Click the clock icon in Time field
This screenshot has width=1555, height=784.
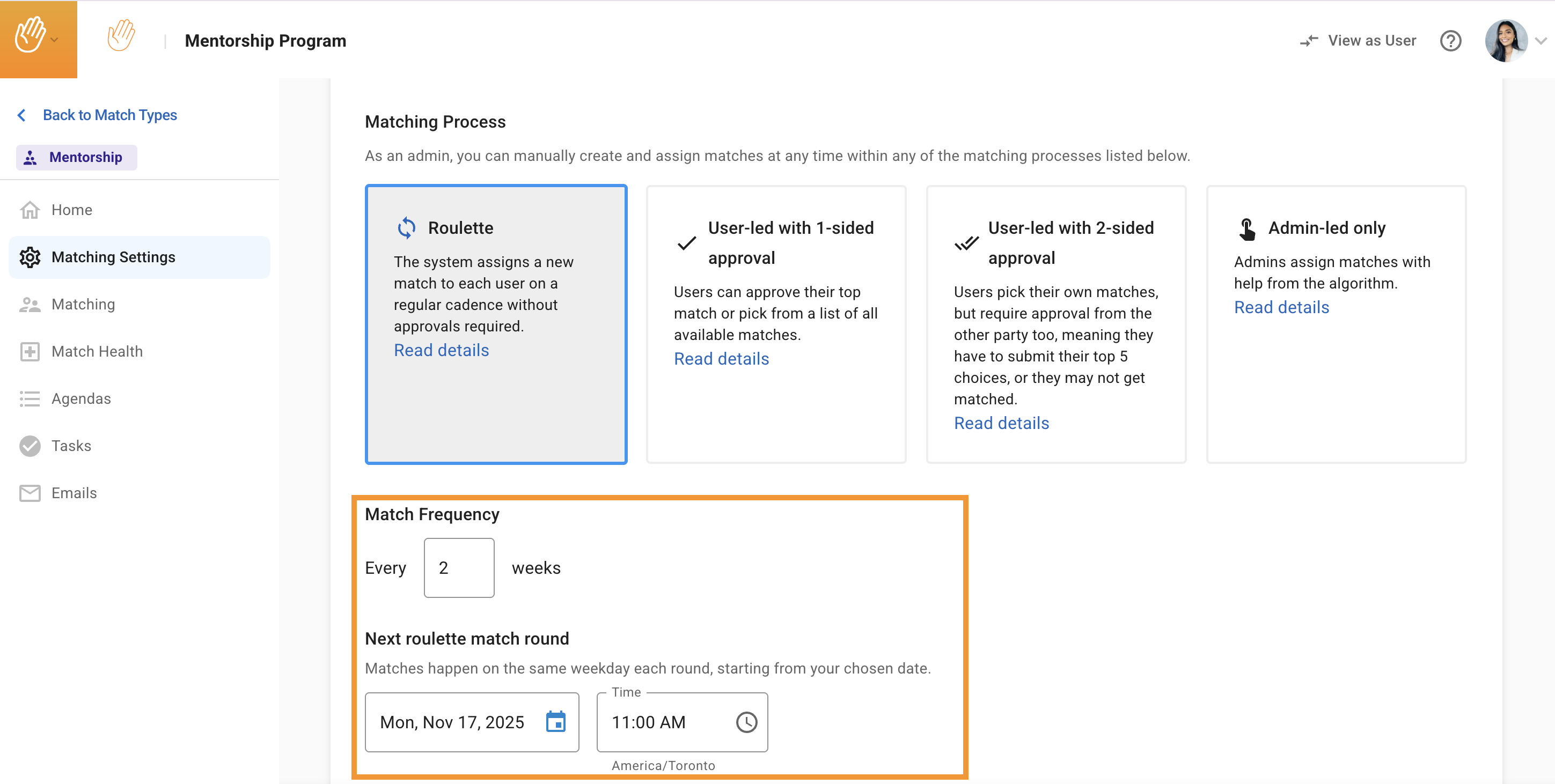pos(746,722)
